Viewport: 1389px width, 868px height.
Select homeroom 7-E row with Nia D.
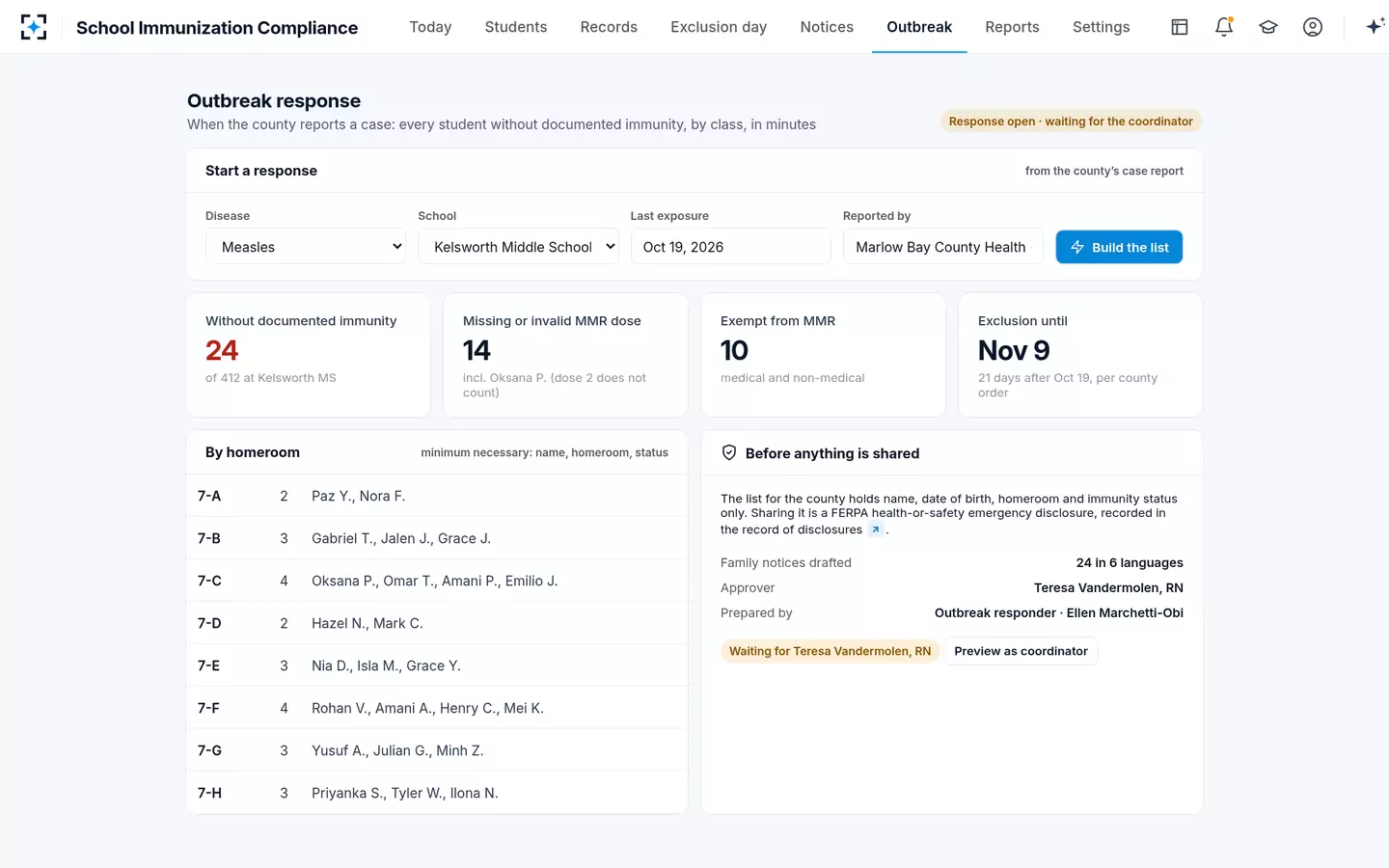437,665
